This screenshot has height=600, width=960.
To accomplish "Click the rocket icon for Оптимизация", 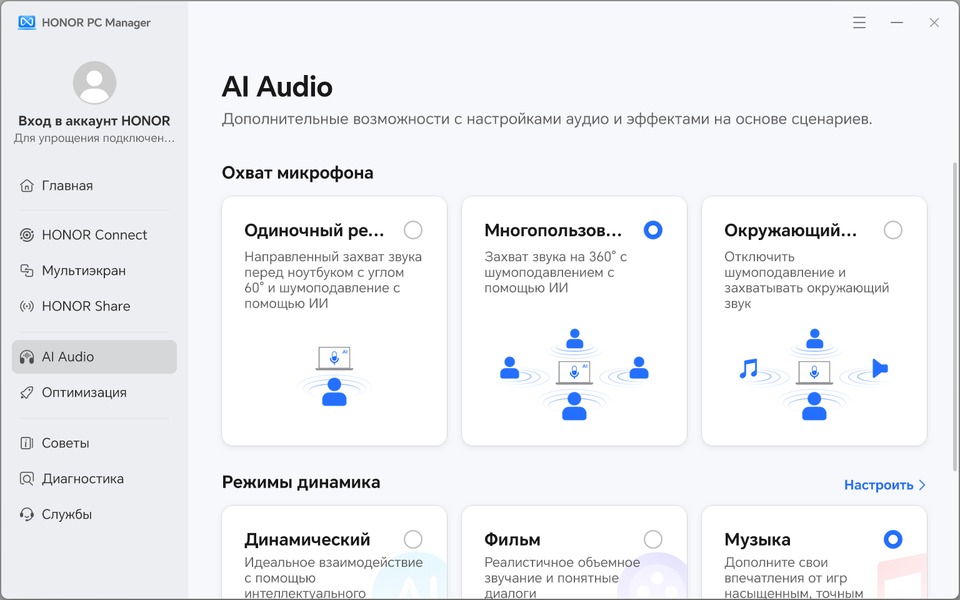I will click(26, 392).
